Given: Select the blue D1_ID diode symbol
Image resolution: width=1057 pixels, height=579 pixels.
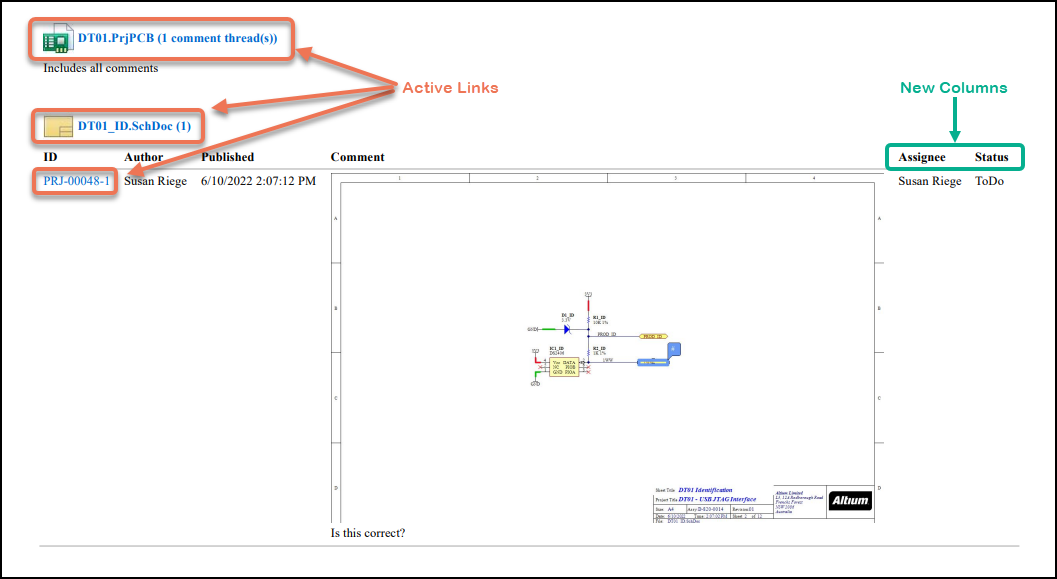Looking at the screenshot, I should [x=566, y=327].
